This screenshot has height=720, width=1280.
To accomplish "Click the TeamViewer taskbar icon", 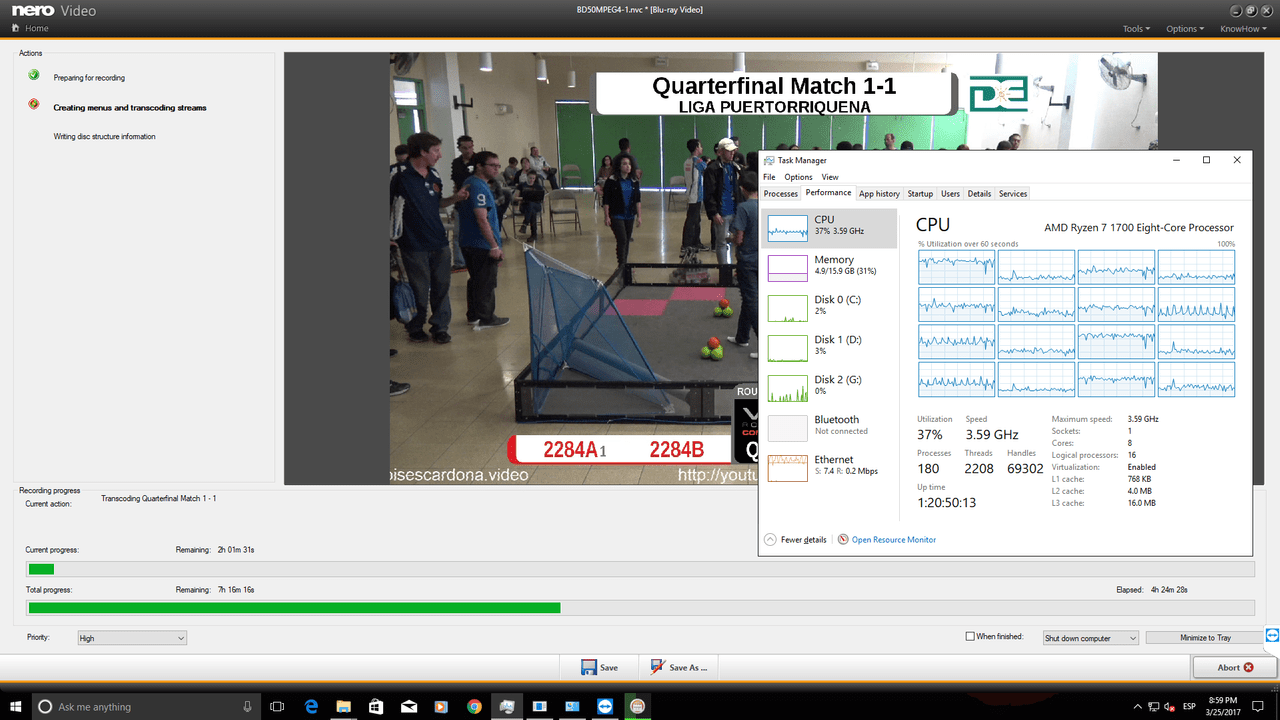I will [x=603, y=706].
